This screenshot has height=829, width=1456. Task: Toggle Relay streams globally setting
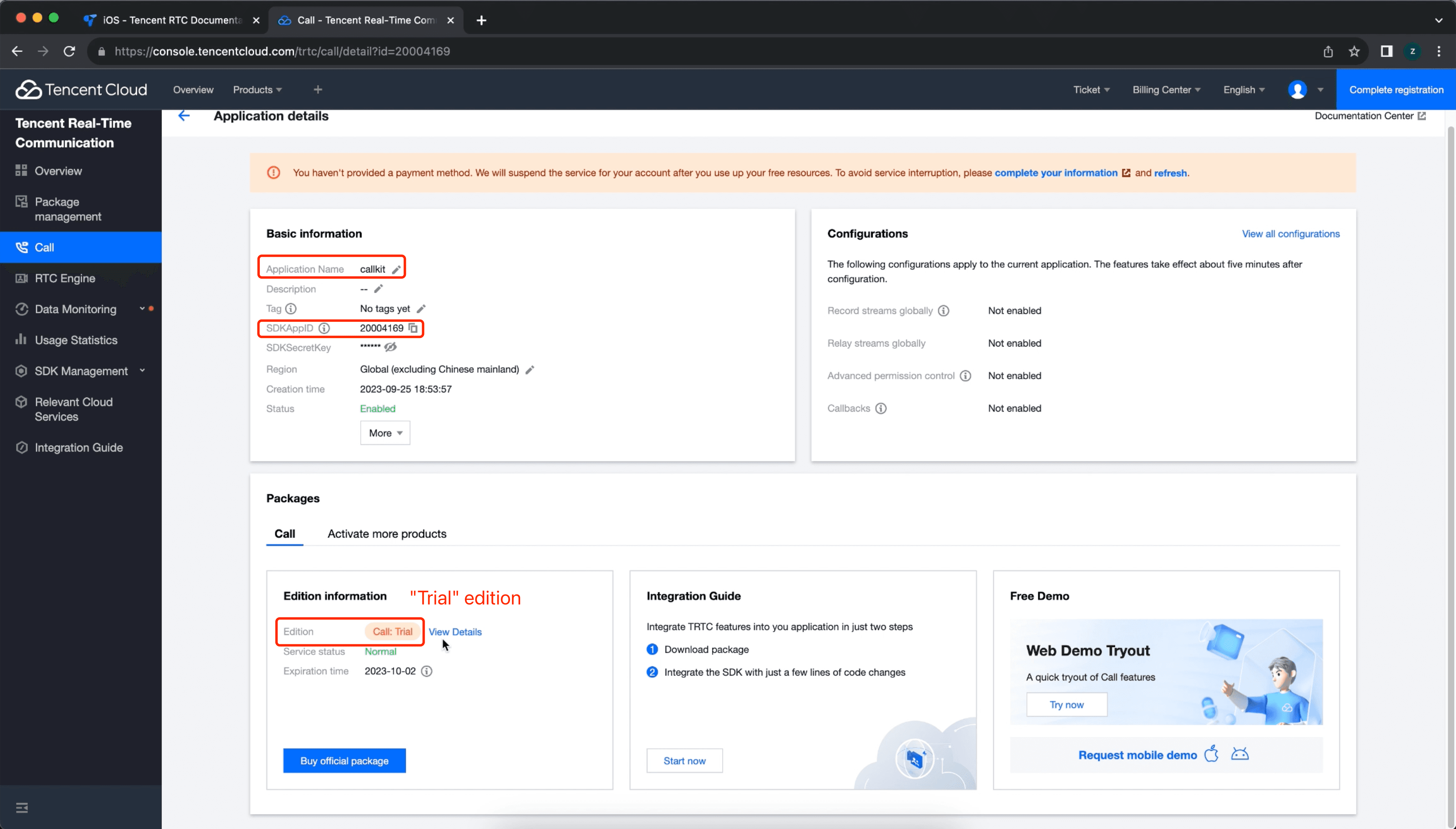1014,342
